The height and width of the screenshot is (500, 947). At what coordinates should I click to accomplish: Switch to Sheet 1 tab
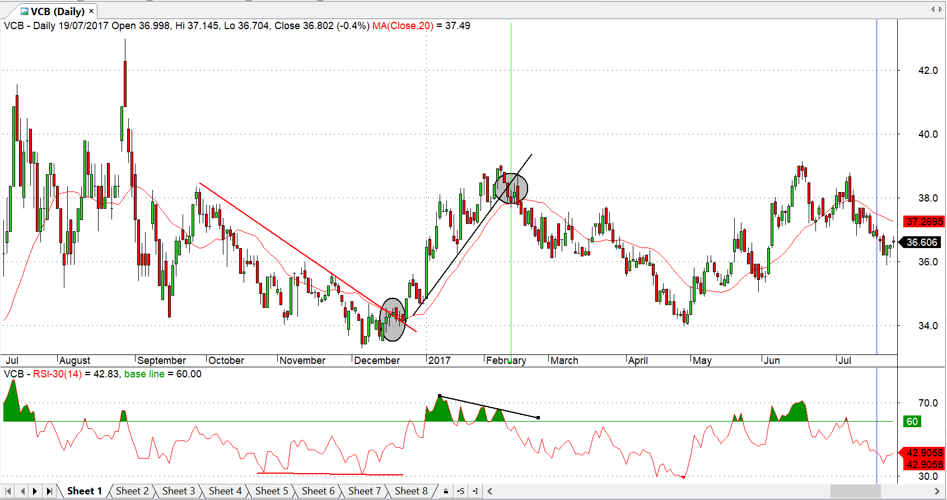(85, 491)
